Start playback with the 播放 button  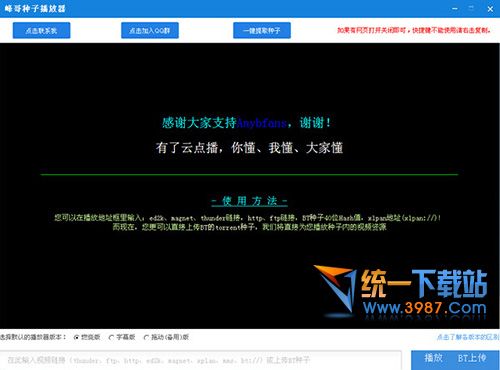433,358
